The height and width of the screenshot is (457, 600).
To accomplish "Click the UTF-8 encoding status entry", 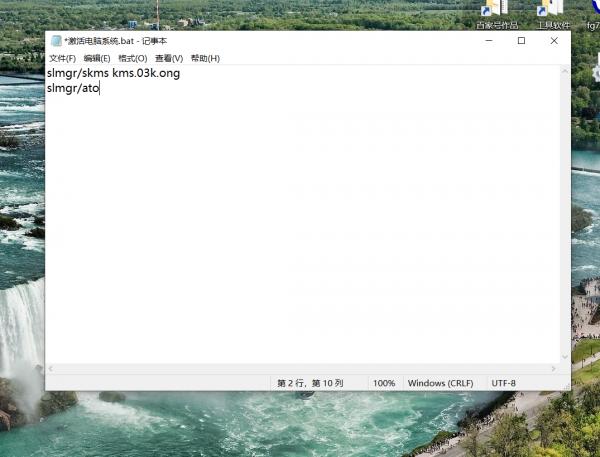I will pyautogui.click(x=504, y=383).
